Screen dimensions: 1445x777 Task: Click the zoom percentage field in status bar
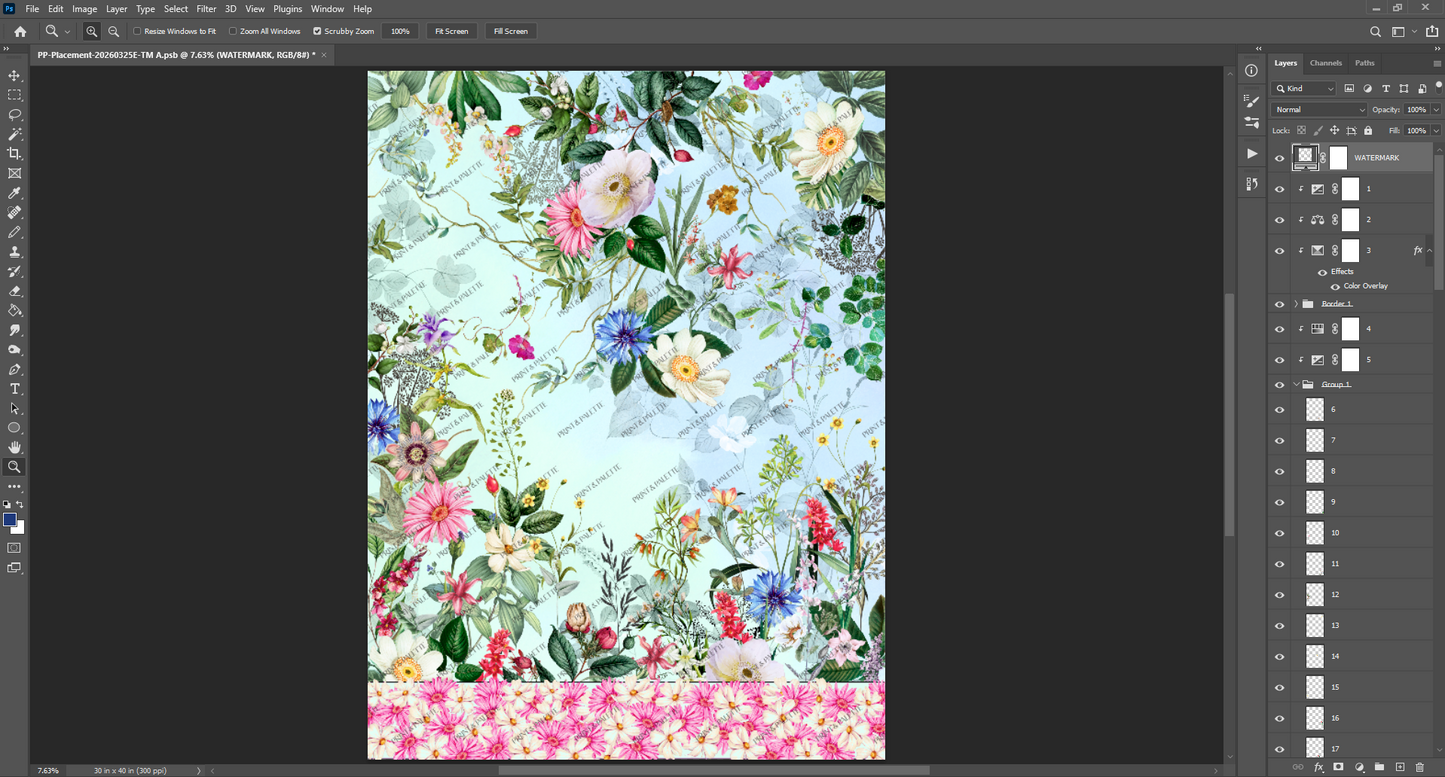tap(48, 771)
